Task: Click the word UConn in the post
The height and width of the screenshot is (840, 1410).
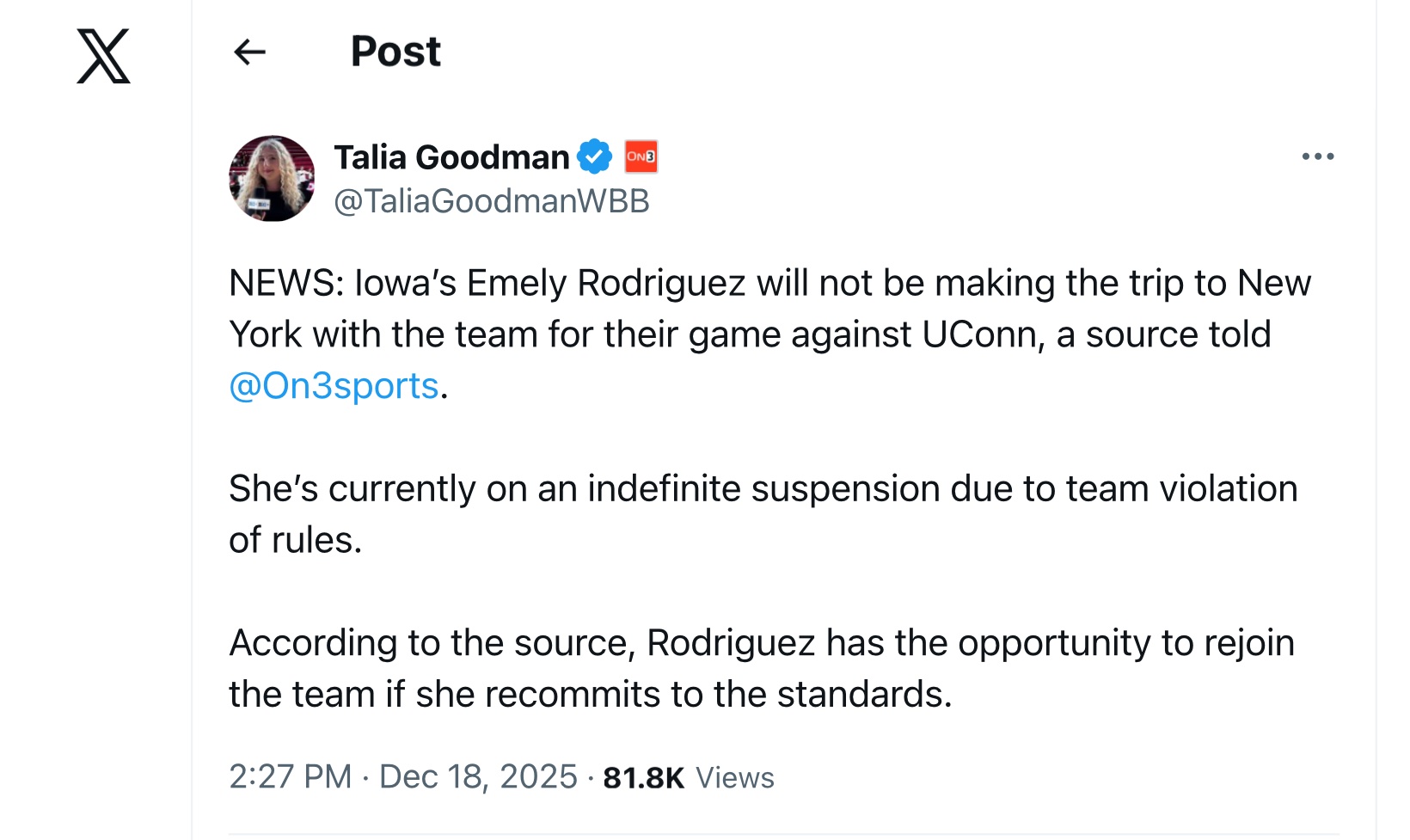Action: click(x=979, y=334)
